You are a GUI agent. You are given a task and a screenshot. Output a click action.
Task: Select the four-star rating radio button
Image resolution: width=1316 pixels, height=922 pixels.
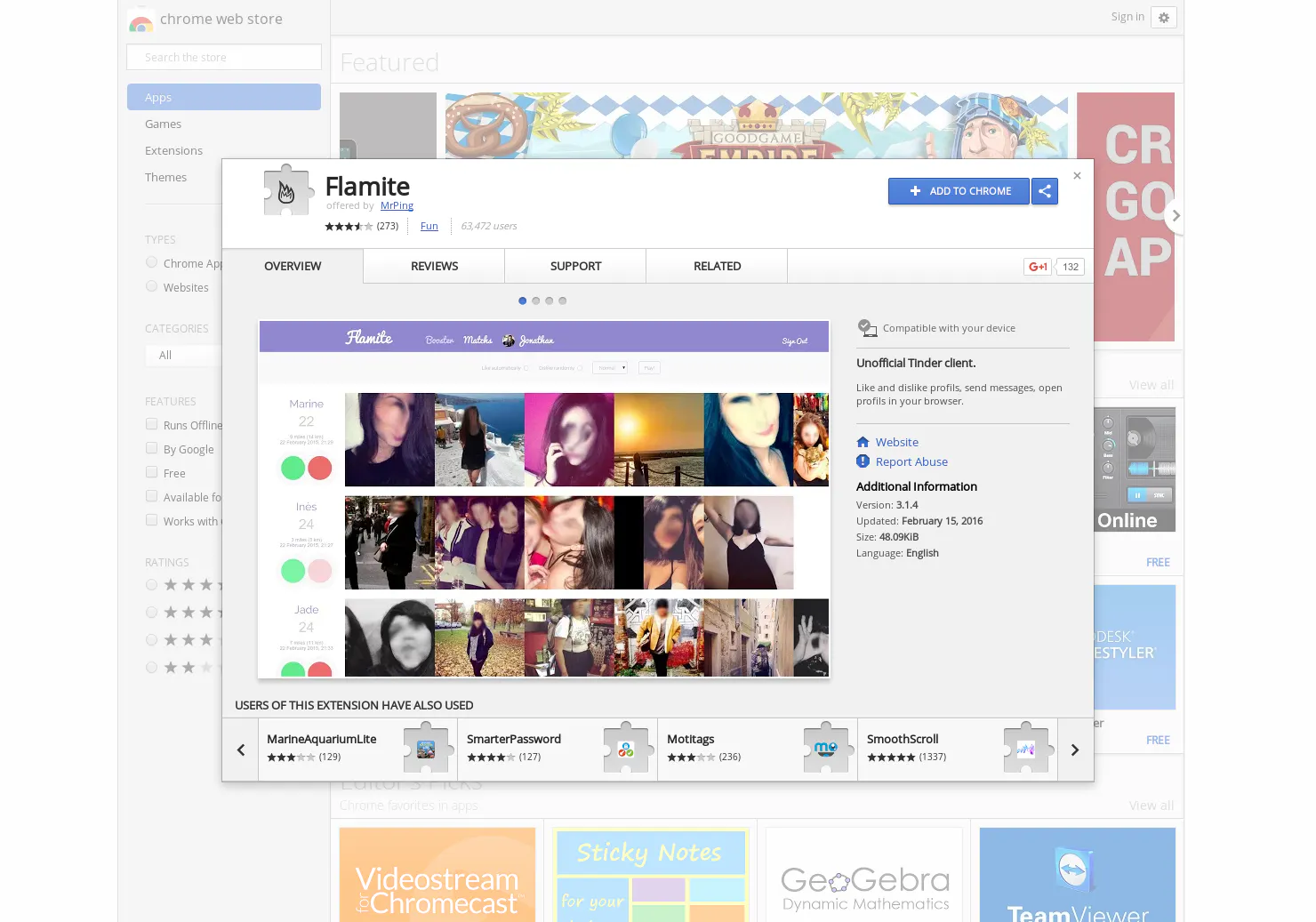pyautogui.click(x=152, y=613)
